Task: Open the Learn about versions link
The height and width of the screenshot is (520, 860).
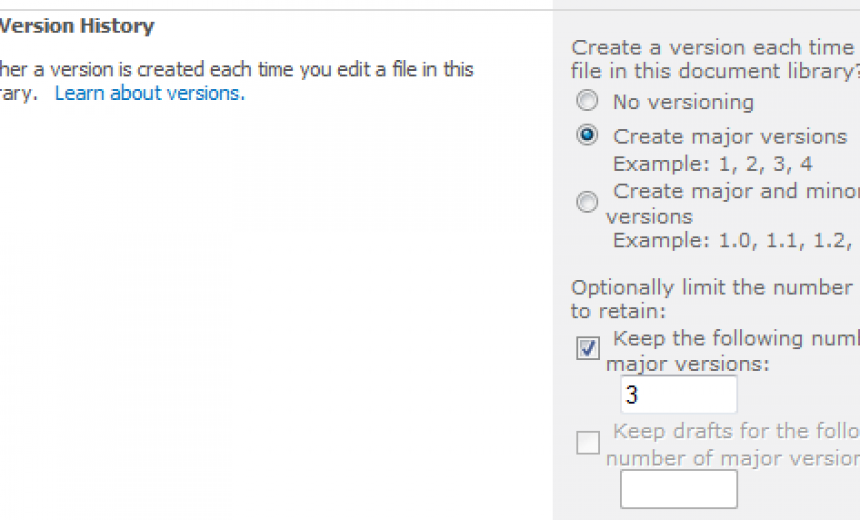Action: 149,94
